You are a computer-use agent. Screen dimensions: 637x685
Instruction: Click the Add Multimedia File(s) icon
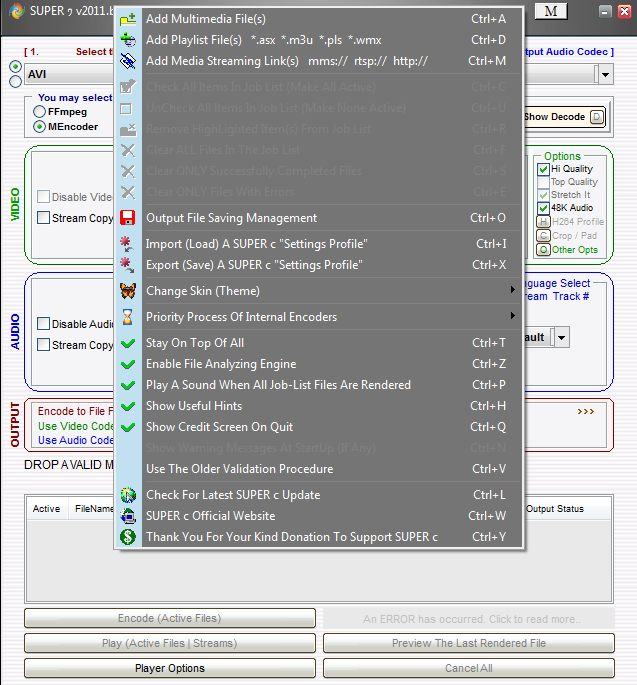(x=128, y=19)
